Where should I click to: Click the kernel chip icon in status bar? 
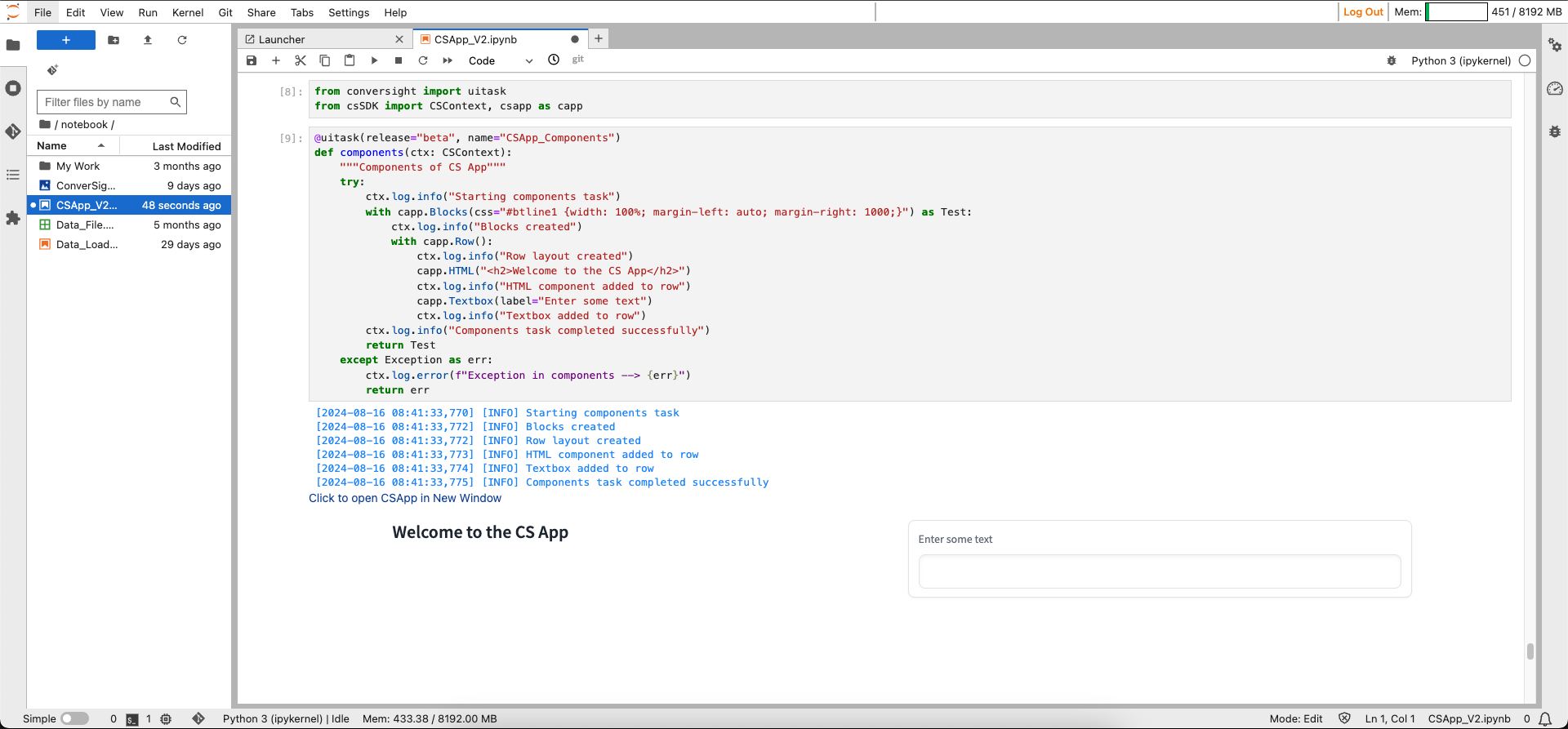[166, 719]
